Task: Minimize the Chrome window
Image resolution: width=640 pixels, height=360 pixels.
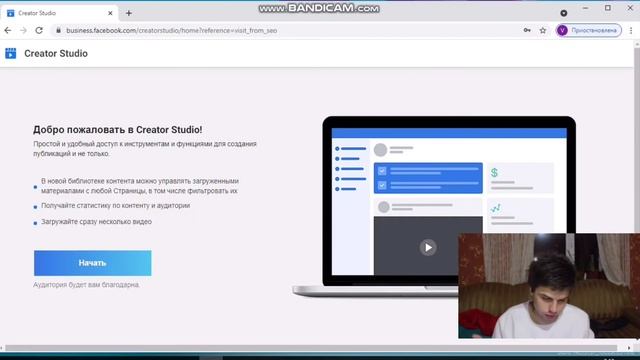Action: tap(585, 8)
